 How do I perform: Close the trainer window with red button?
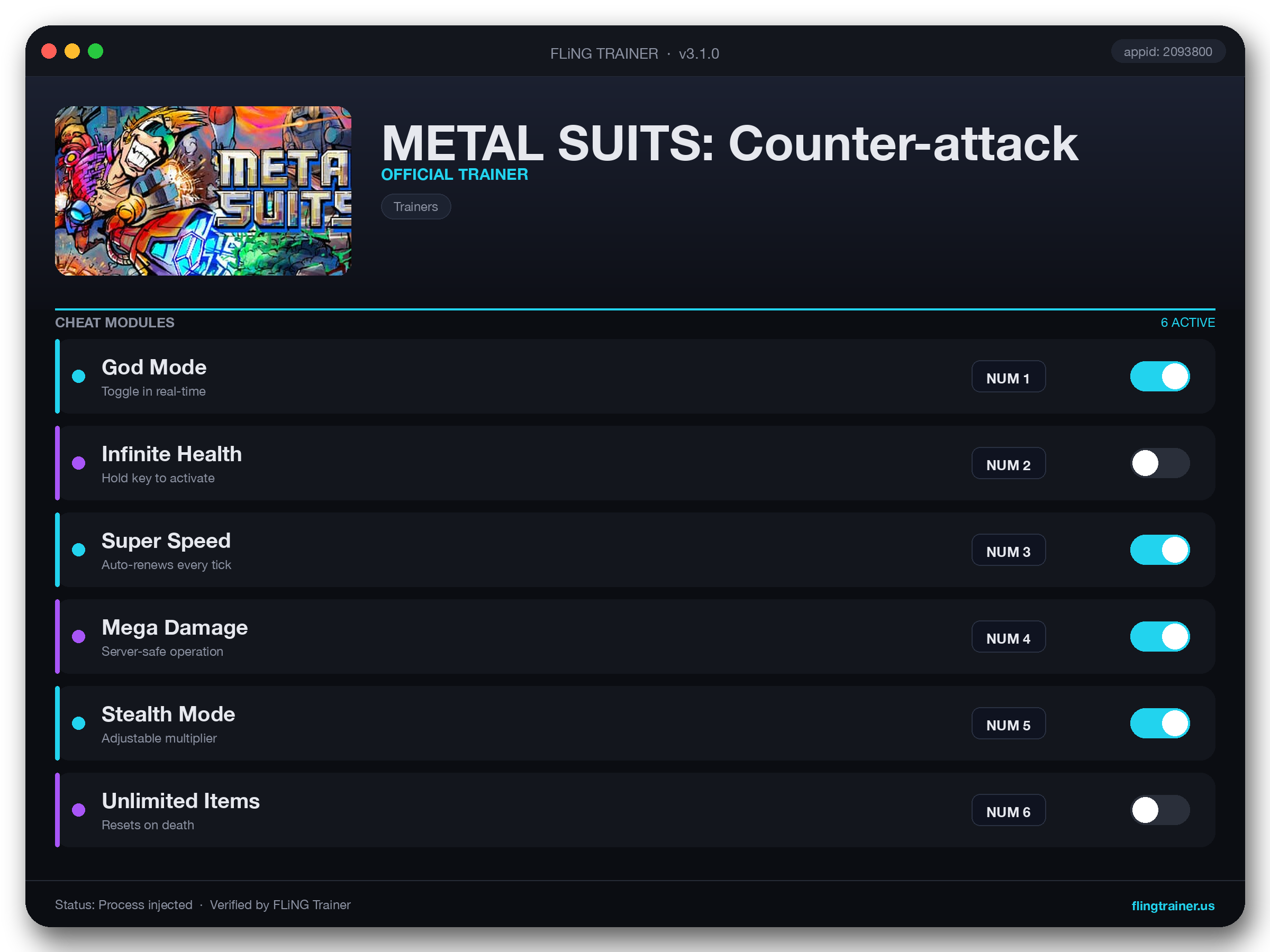49,51
